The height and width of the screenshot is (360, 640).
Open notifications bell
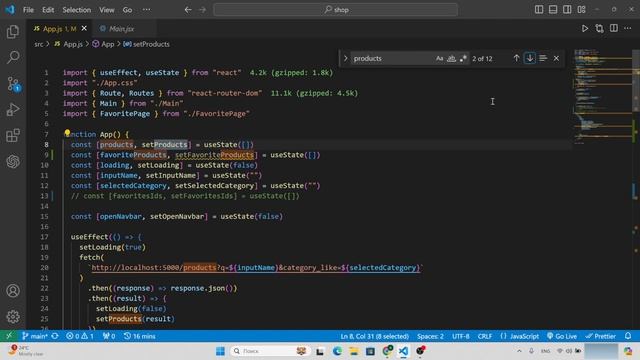(x=628, y=336)
